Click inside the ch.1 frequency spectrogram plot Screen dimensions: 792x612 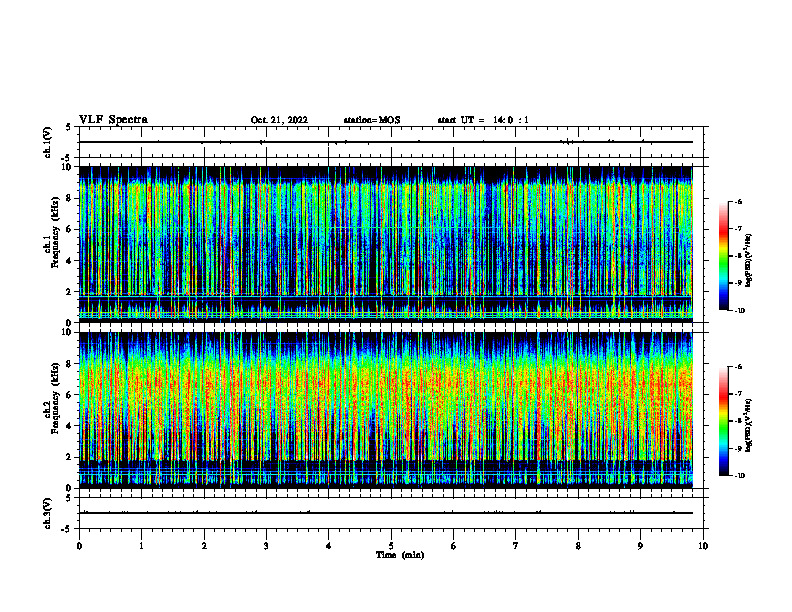(386, 244)
